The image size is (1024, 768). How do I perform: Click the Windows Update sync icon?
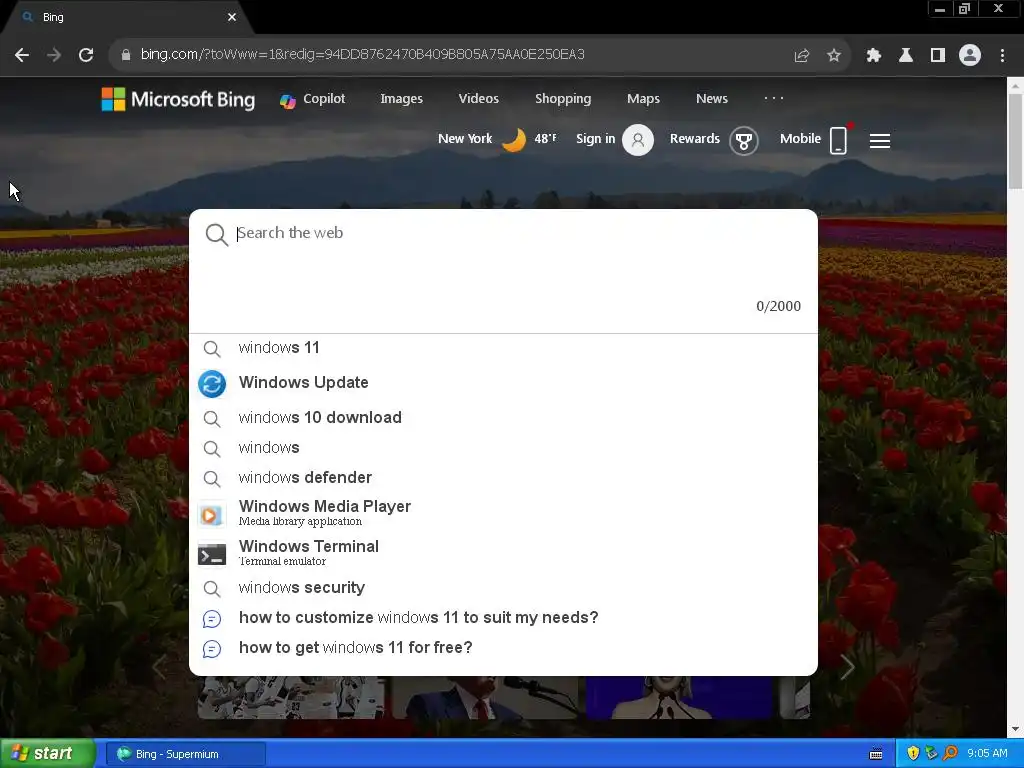212,384
